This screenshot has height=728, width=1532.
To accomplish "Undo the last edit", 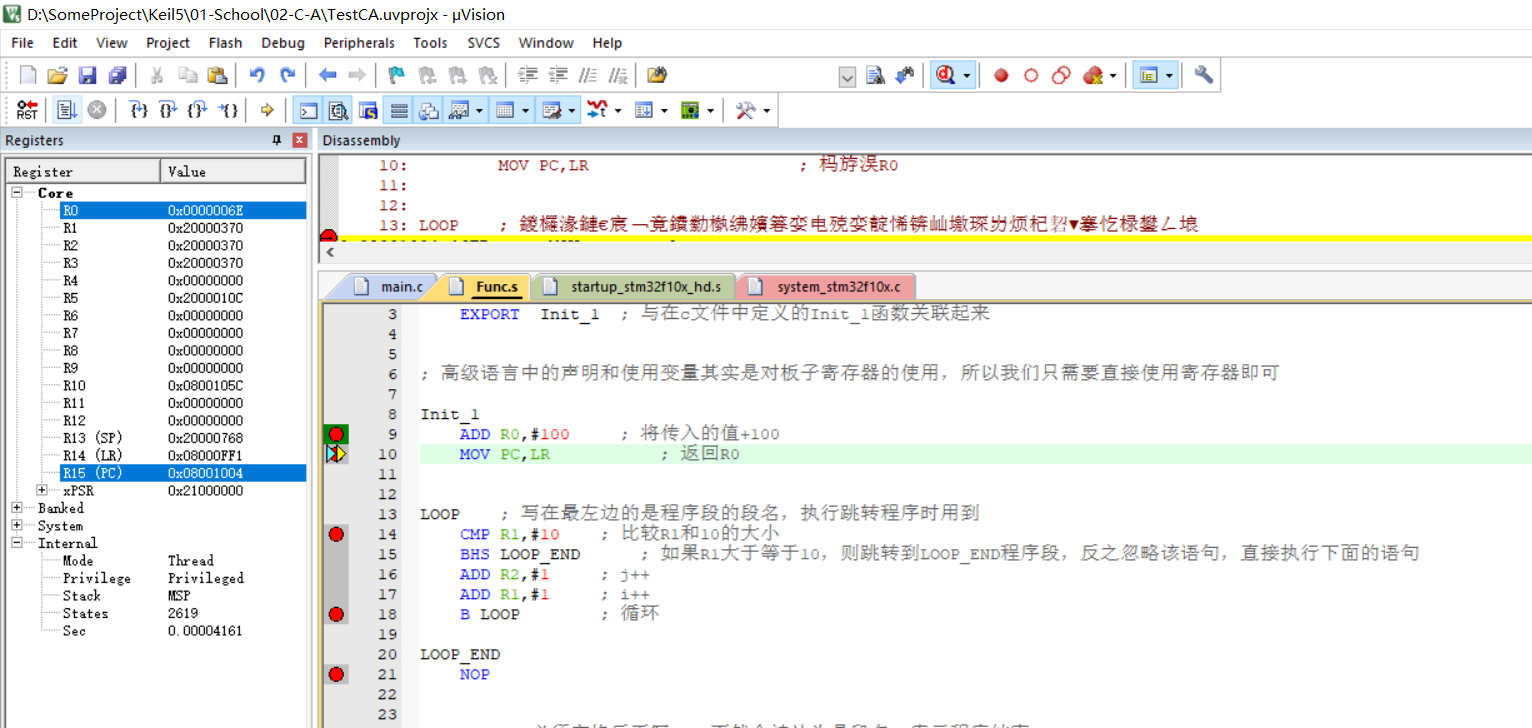I will pyautogui.click(x=257, y=75).
